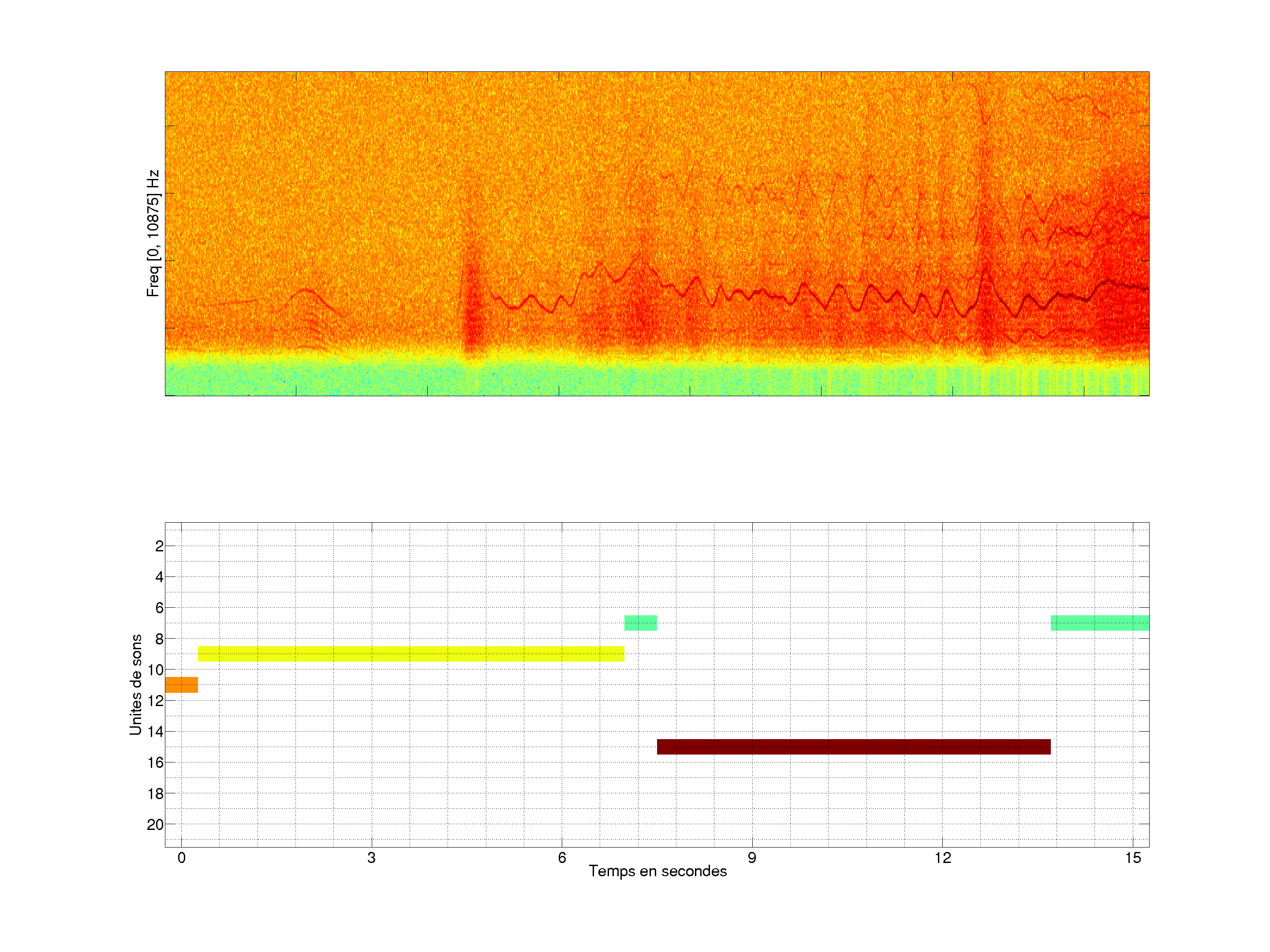This screenshot has width=1270, height=952.
Task: Click the x-axis tick label 12
Action: coord(942,858)
